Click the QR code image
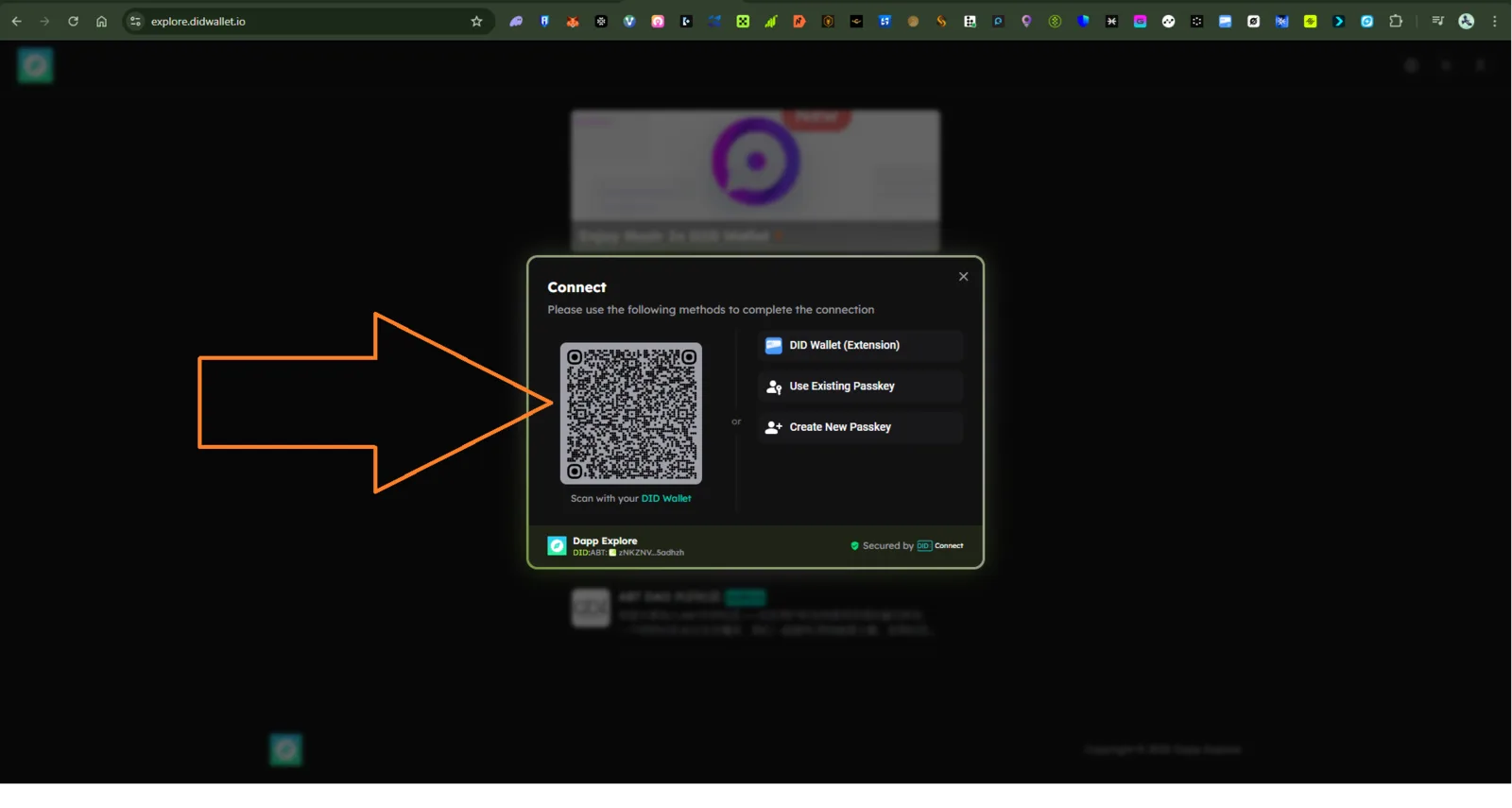Image resolution: width=1512 pixels, height=808 pixels. (x=630, y=413)
